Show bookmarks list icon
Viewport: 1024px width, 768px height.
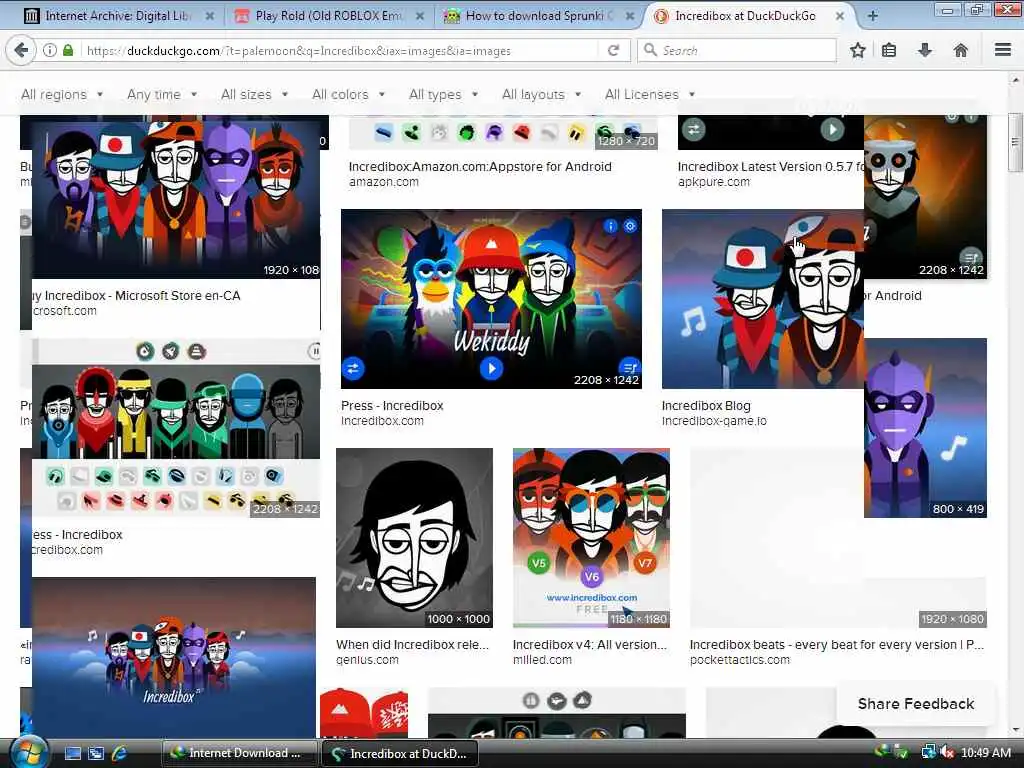(889, 50)
